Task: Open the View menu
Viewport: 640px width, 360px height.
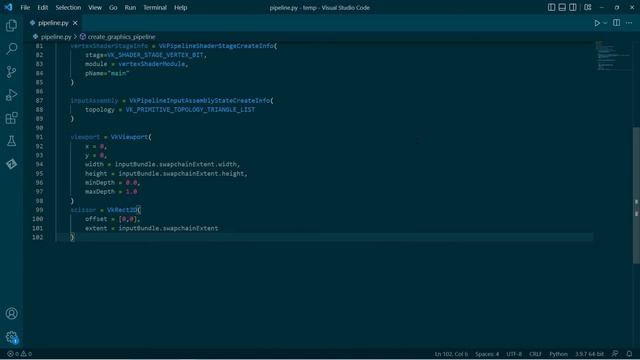Action: [95, 7]
